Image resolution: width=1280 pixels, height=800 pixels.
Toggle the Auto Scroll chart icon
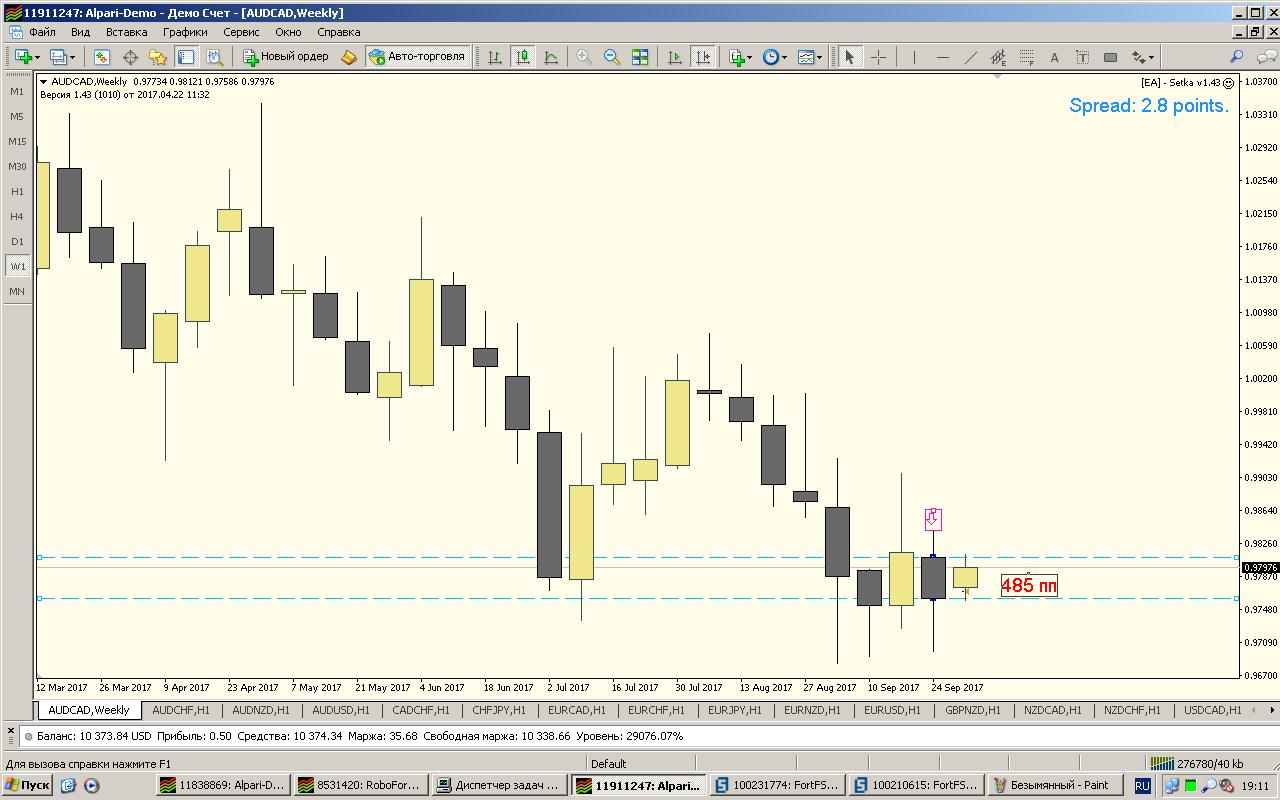pos(675,57)
